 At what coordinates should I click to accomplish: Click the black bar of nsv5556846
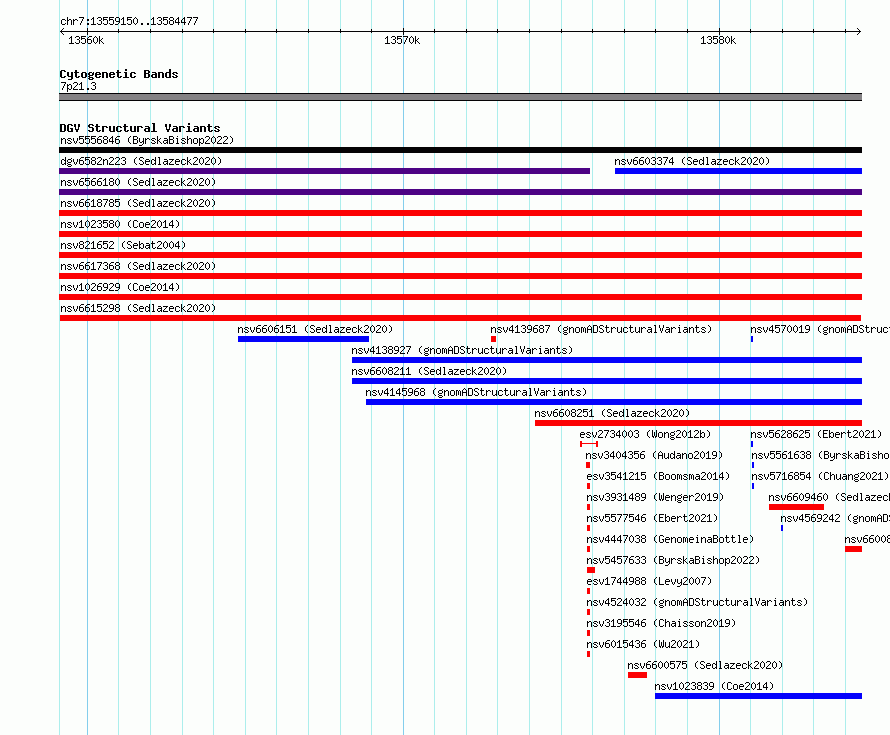(x=460, y=150)
